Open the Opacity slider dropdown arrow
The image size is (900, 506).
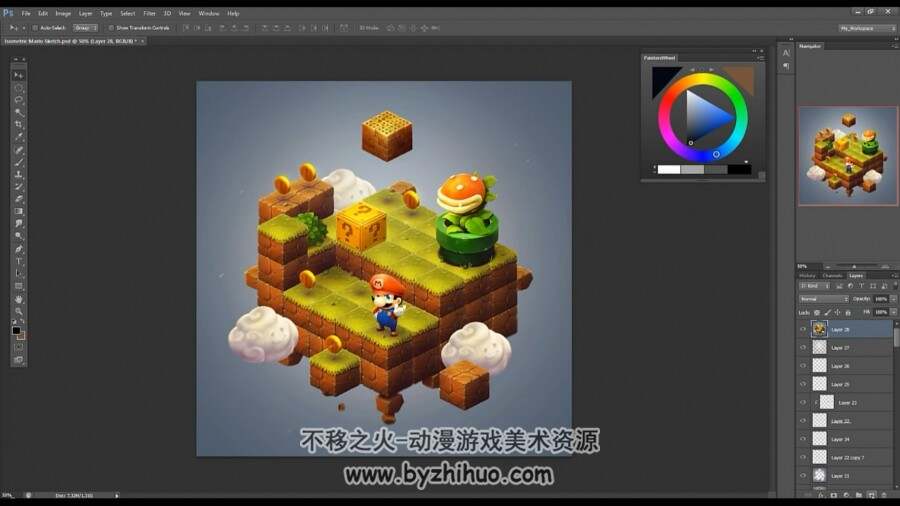pyautogui.click(x=894, y=299)
